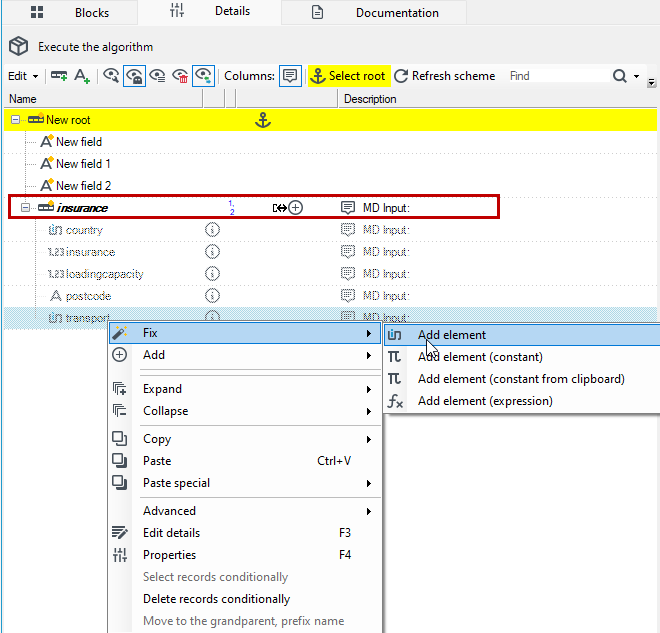This screenshot has width=660, height=633.
Task: Open the Fix submenu in the context menu
Action: click(245, 333)
